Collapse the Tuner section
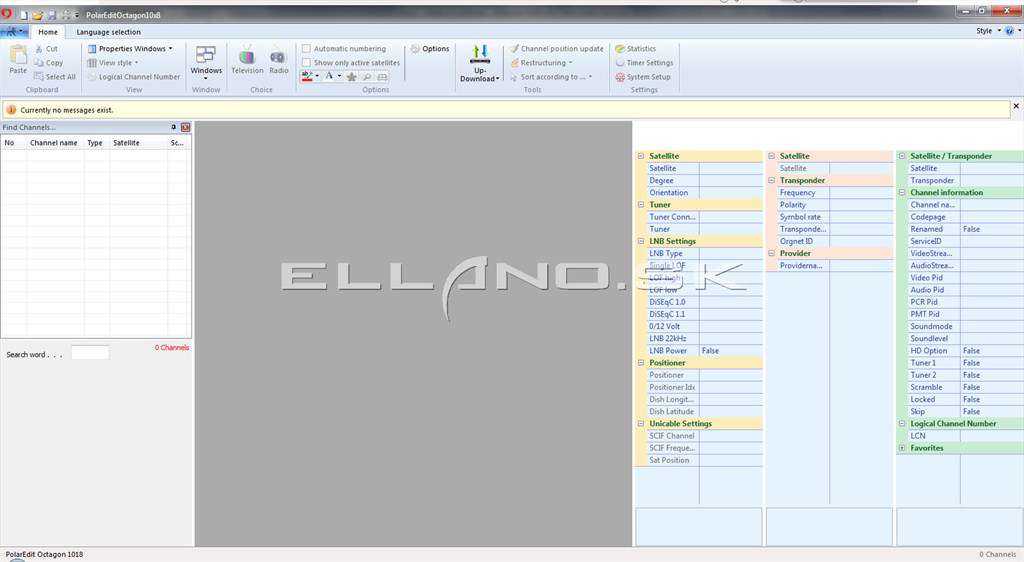The width and height of the screenshot is (1024, 562). (x=641, y=204)
